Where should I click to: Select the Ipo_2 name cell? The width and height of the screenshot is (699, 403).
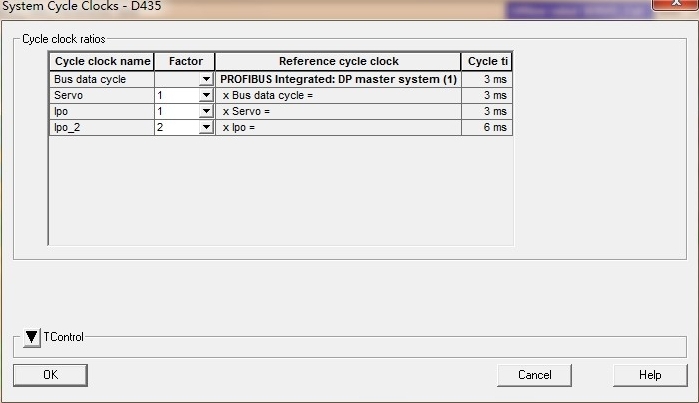[102, 127]
